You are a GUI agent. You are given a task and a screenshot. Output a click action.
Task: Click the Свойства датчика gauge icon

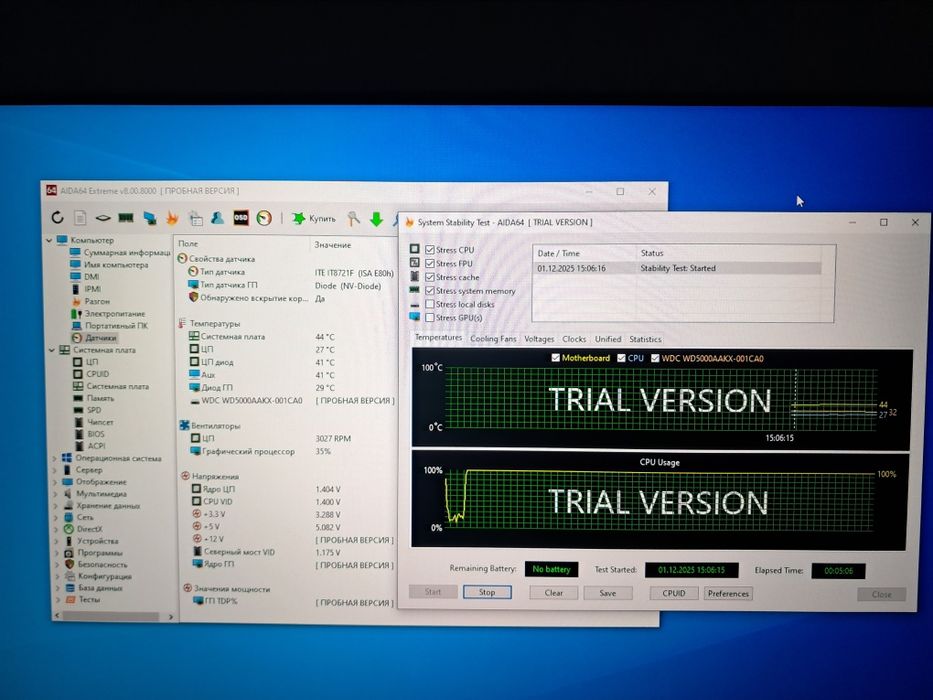click(x=182, y=258)
